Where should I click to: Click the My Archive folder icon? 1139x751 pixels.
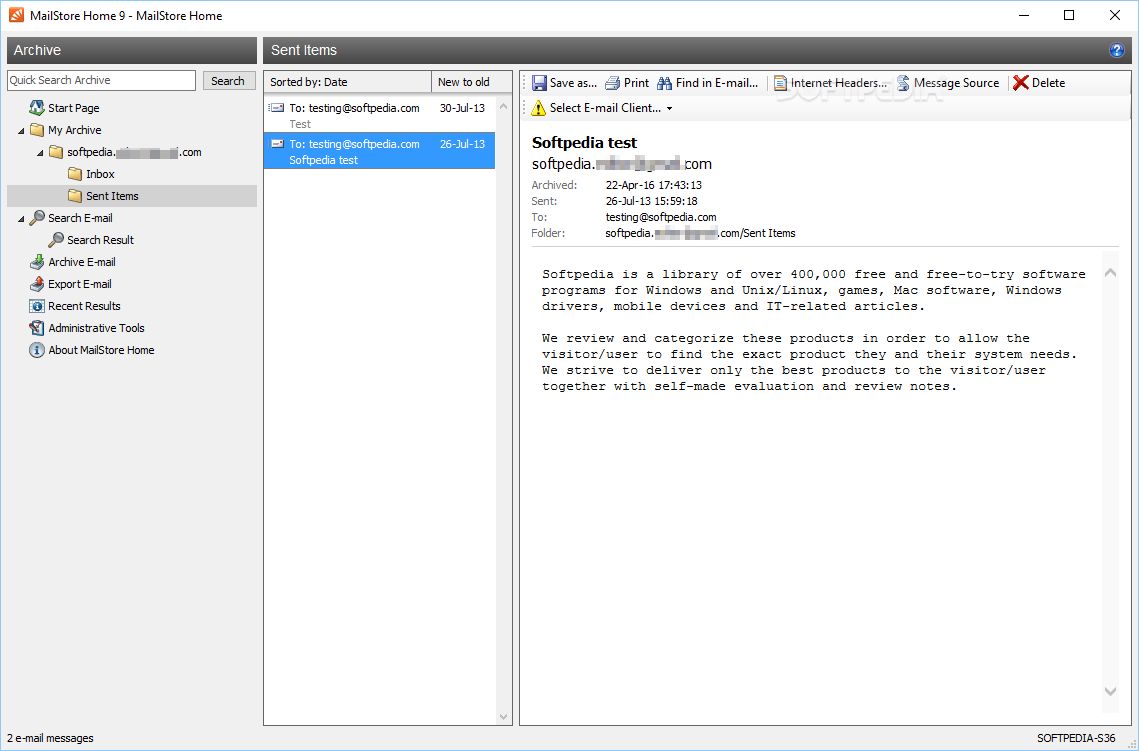coord(36,130)
